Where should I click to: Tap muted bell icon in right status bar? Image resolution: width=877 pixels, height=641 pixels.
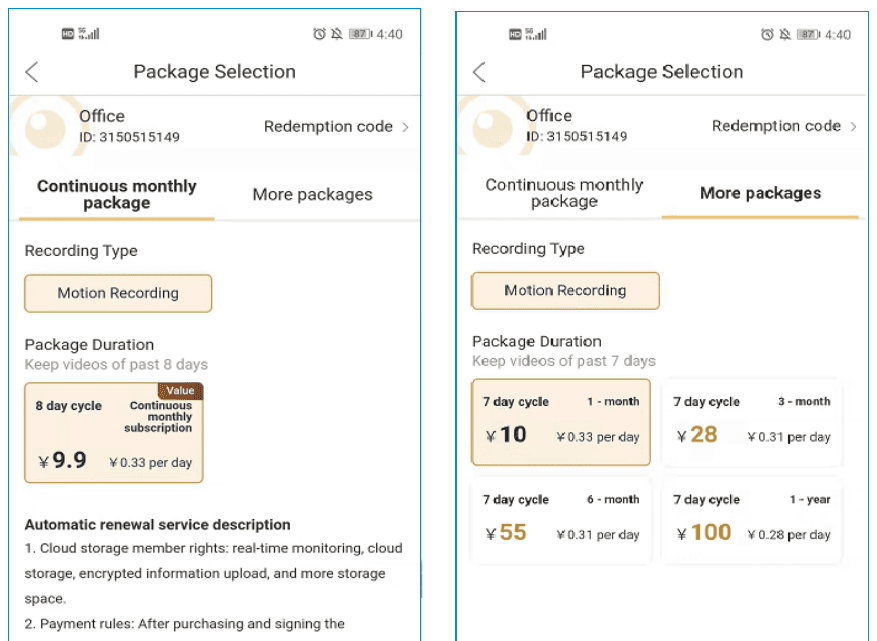pos(785,35)
